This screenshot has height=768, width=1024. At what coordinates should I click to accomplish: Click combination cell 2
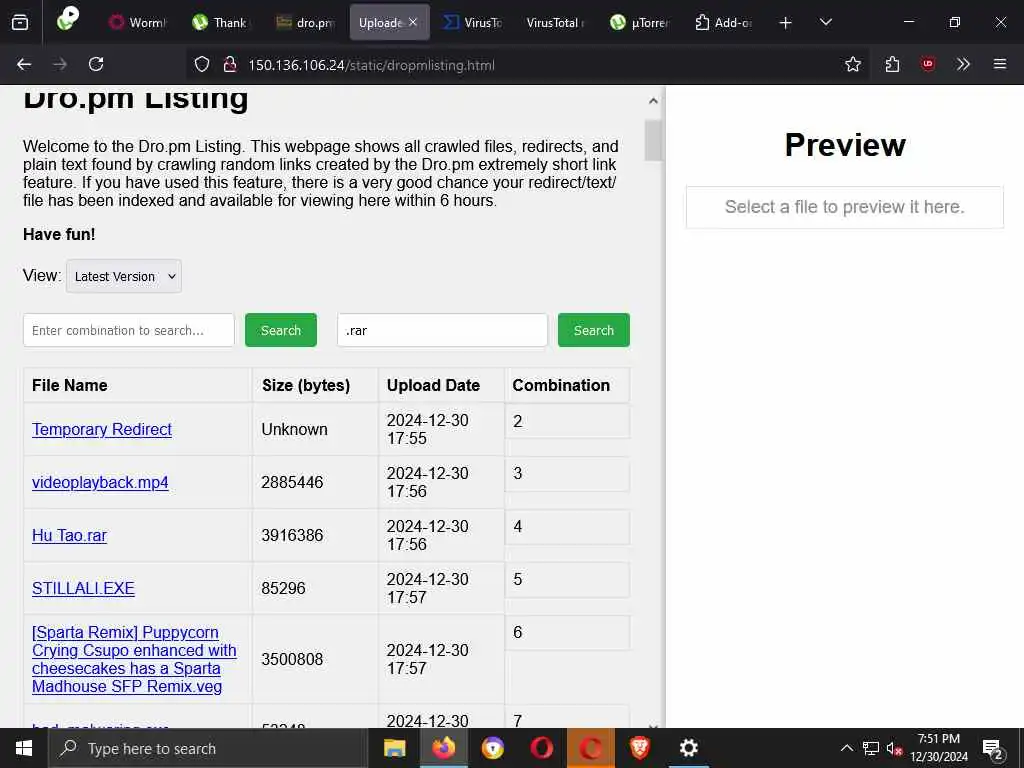[567, 421]
